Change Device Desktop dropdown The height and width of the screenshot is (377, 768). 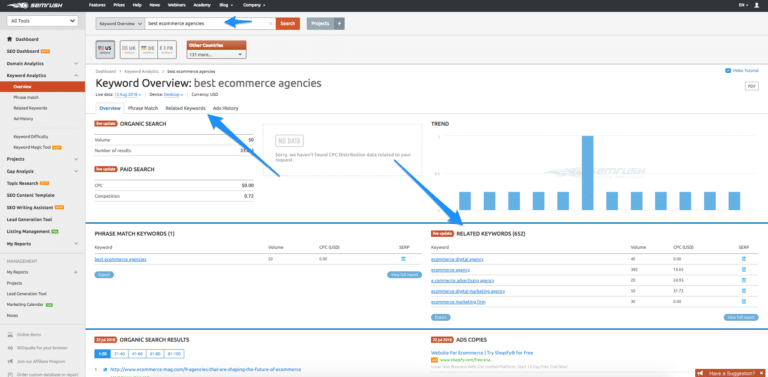(173, 94)
